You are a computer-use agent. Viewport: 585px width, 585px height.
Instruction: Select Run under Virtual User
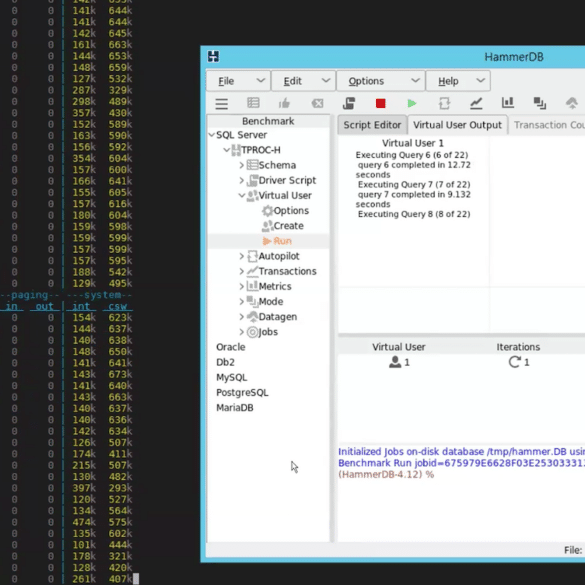282,241
